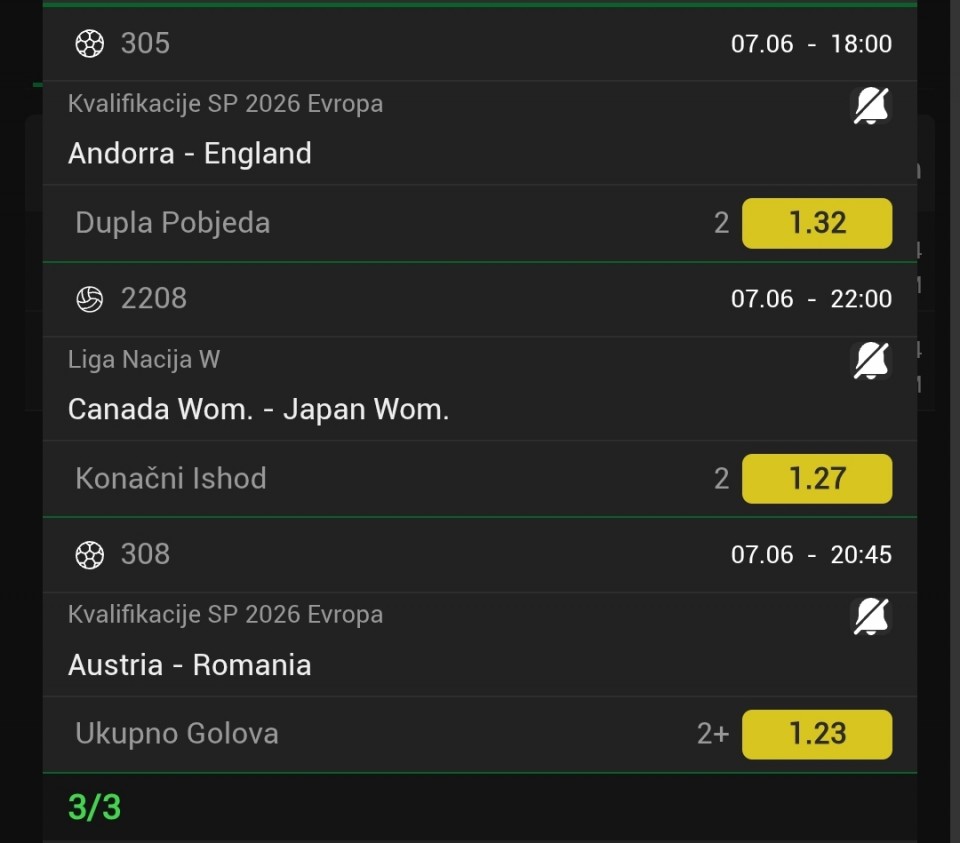The width and height of the screenshot is (960, 843).
Task: Click the 3/3 ticket counter
Action: coord(94,807)
